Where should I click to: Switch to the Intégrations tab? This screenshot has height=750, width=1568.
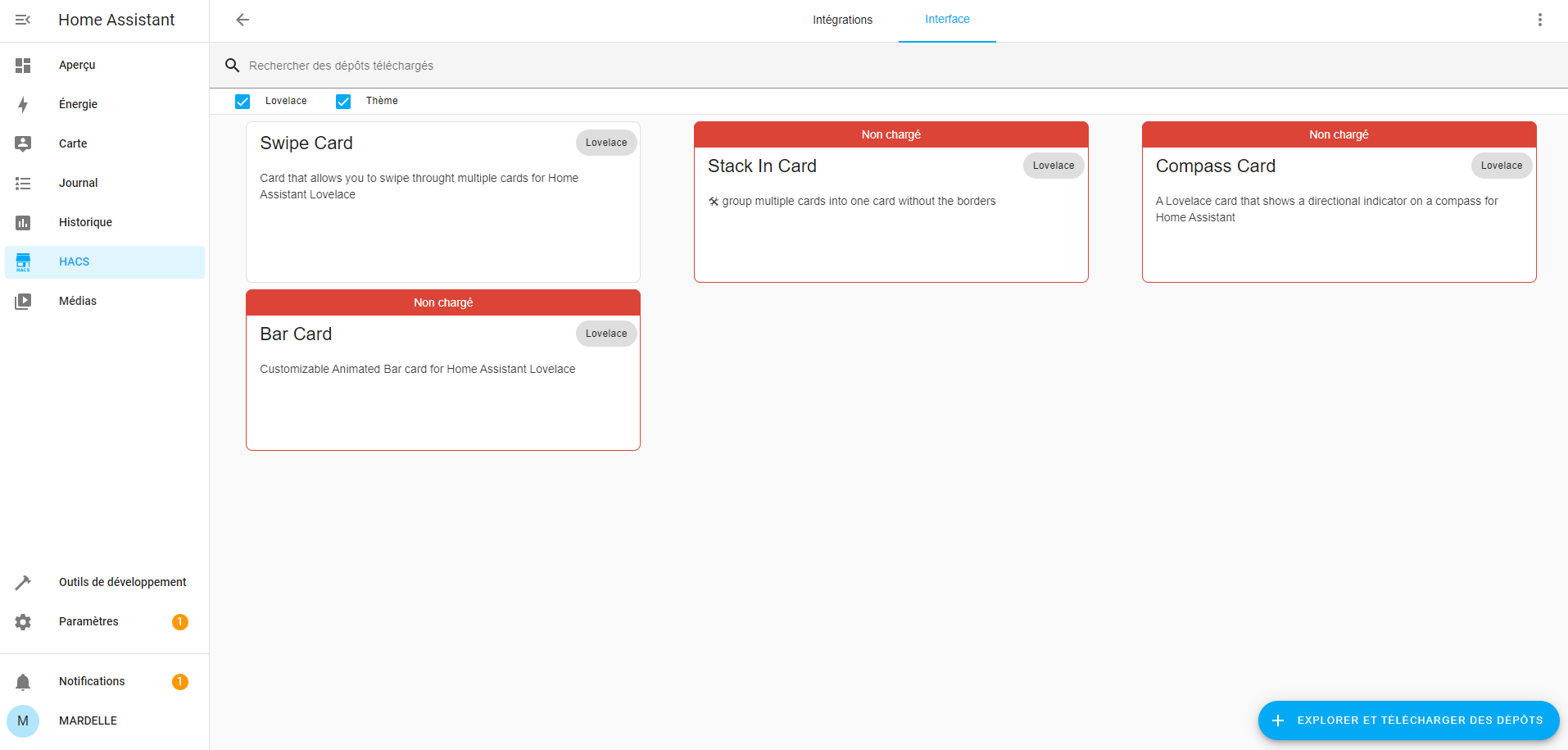coord(842,20)
